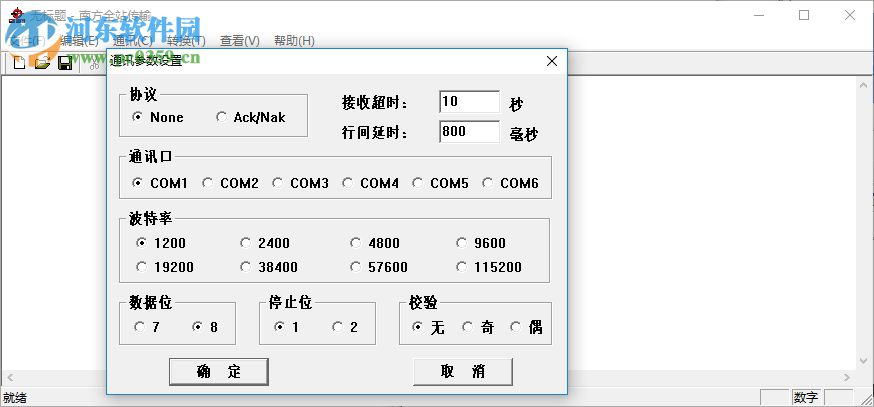Set baud rate to 9600
The image size is (874, 407).
(481, 243)
